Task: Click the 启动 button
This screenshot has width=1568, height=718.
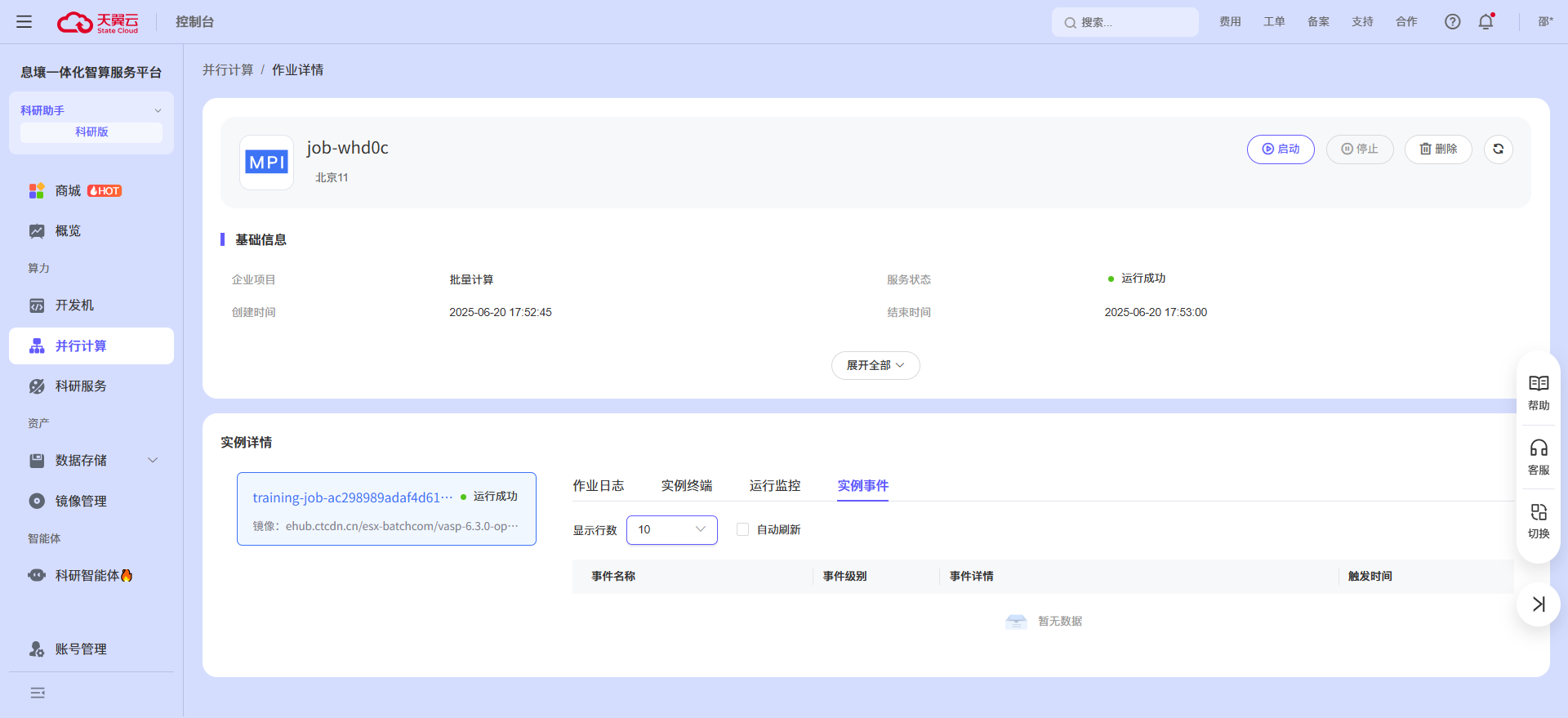Action: 1281,149
